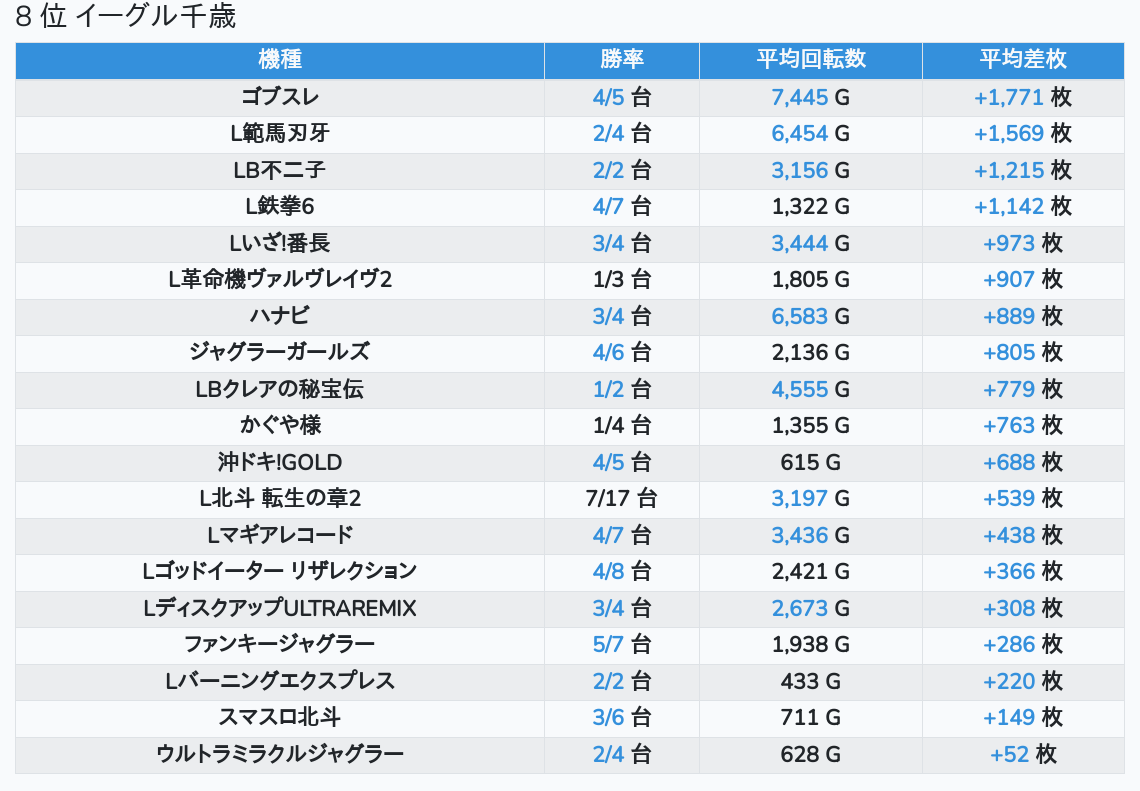Click the ウルトラミラクルジャグラー machine name

[280, 754]
